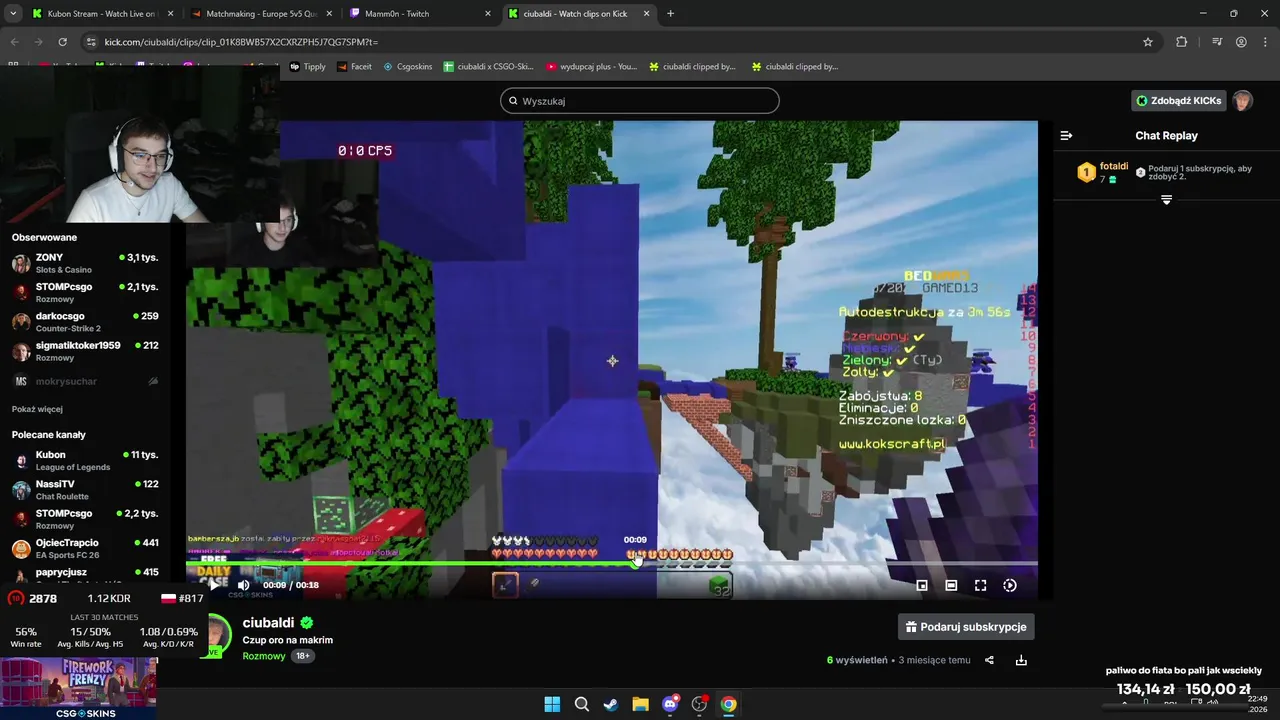
Task: Switch to Mamm0n Twitch tab
Action: [419, 14]
